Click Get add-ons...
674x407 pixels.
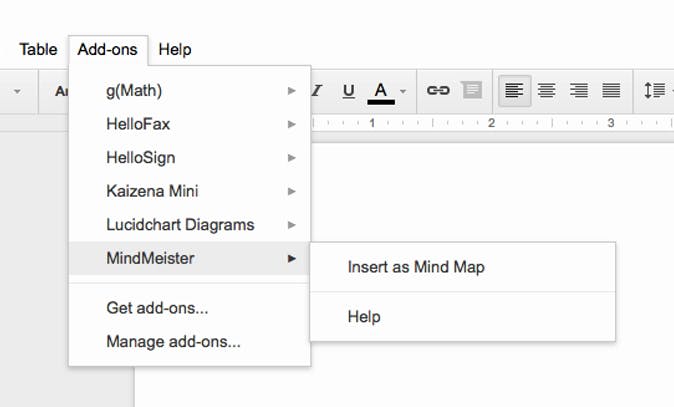tap(157, 308)
